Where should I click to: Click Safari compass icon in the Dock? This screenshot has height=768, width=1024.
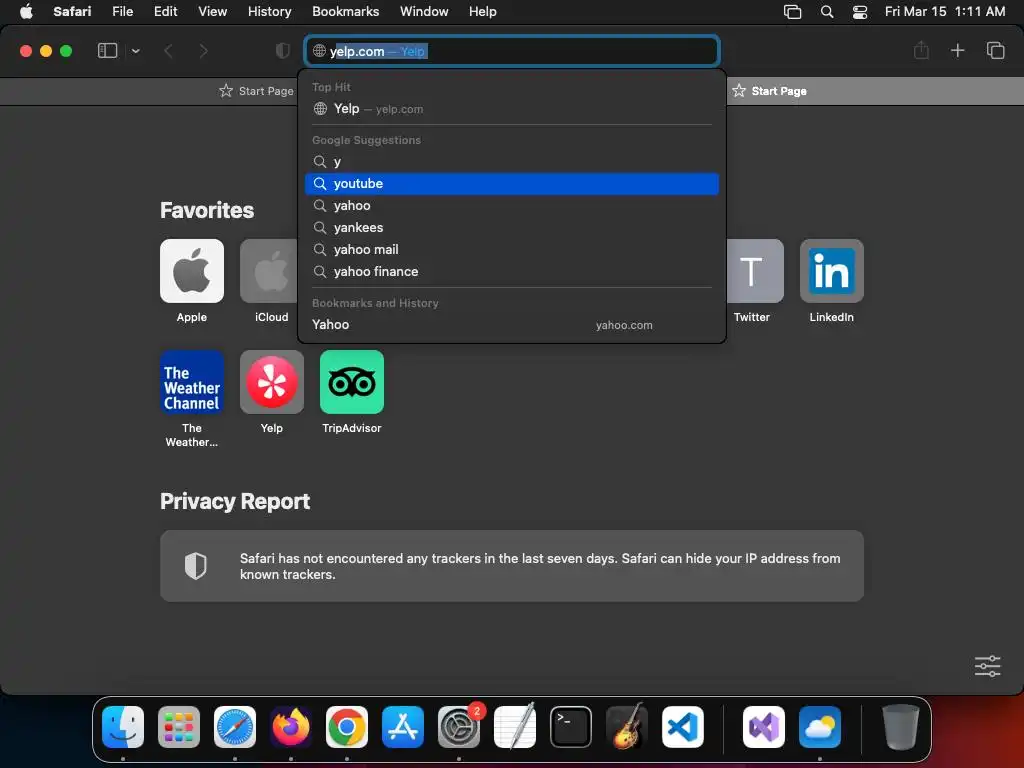[235, 727]
